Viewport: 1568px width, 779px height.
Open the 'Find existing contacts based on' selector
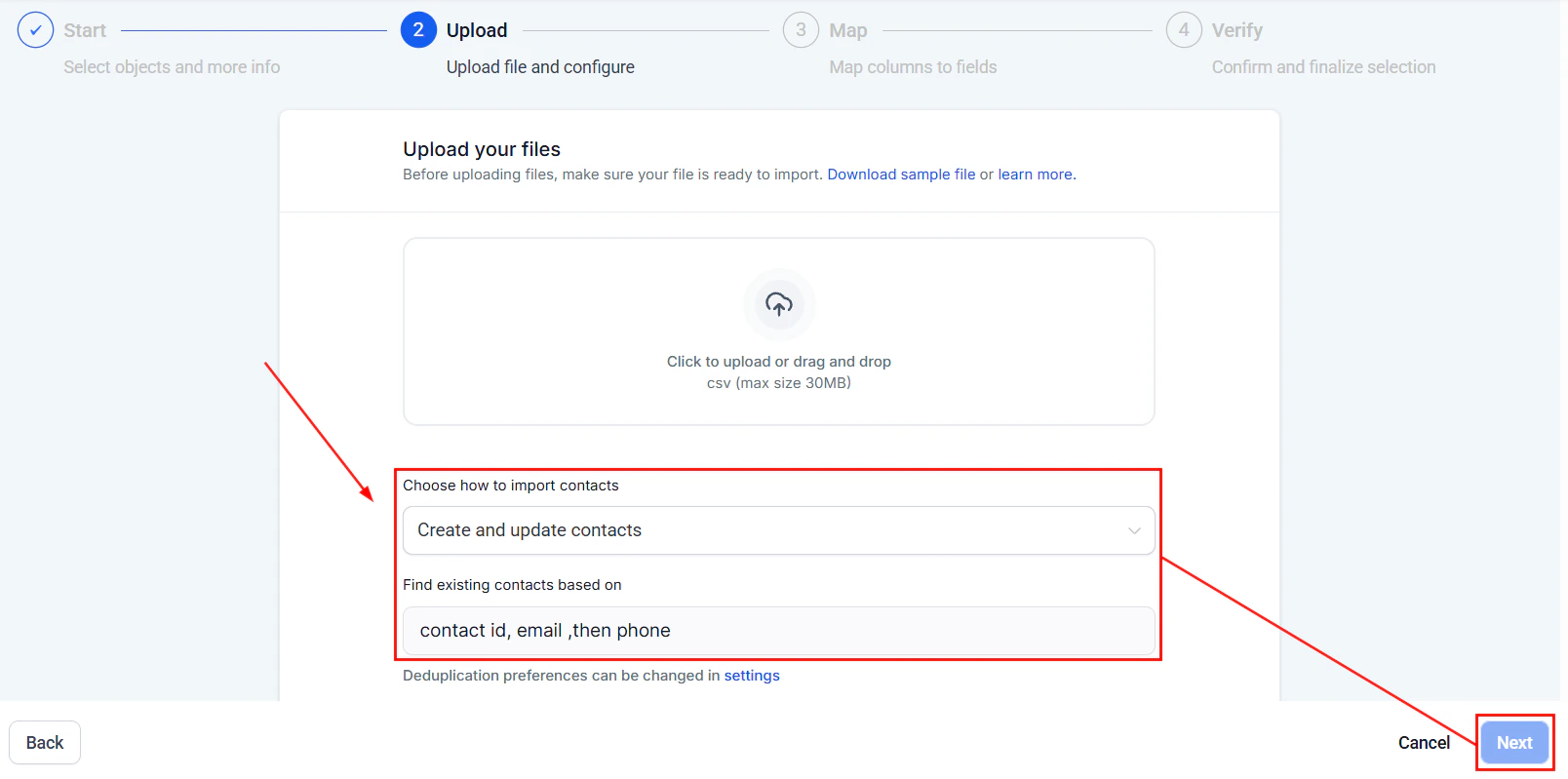pos(778,631)
